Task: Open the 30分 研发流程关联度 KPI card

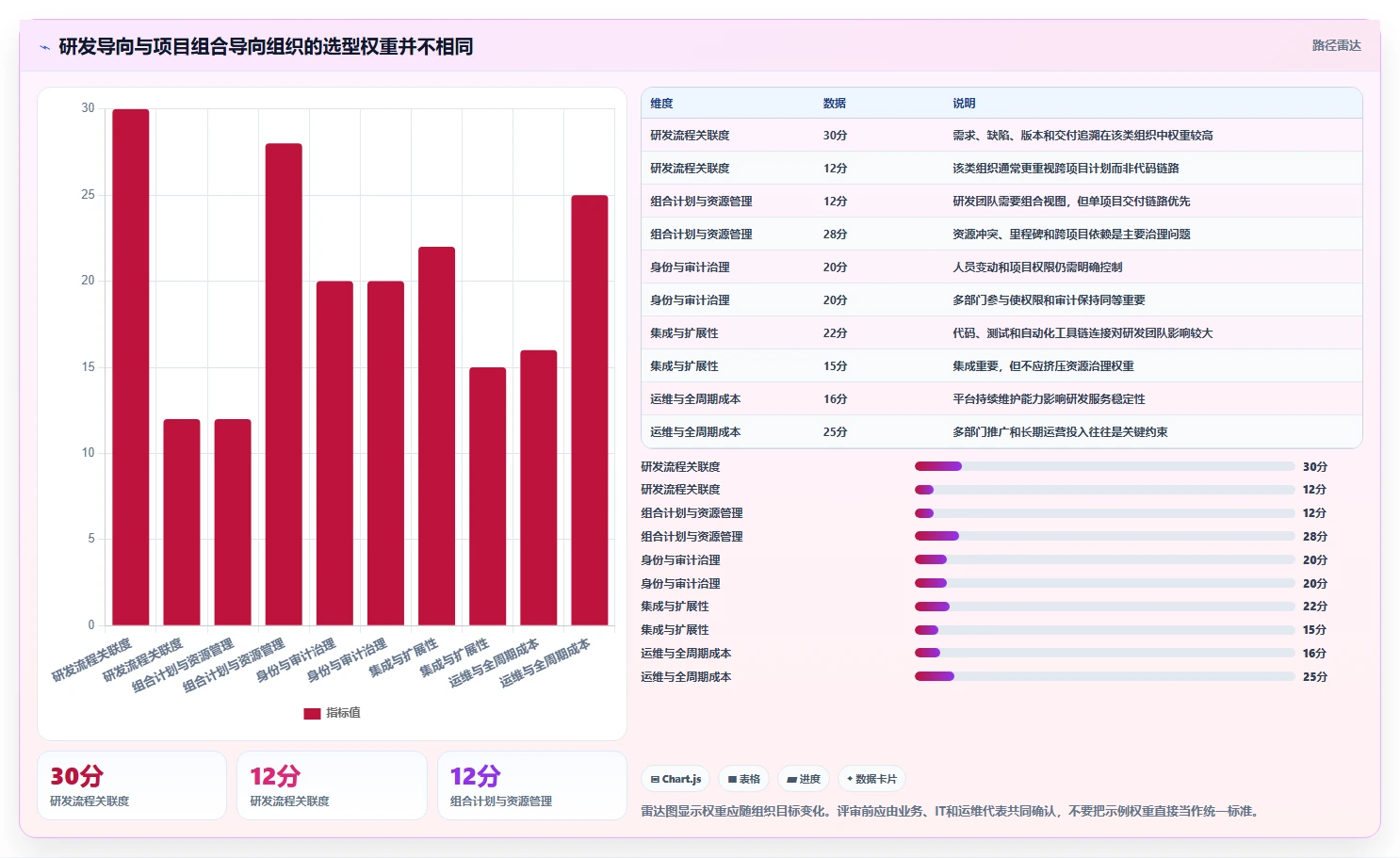Action: tap(132, 785)
